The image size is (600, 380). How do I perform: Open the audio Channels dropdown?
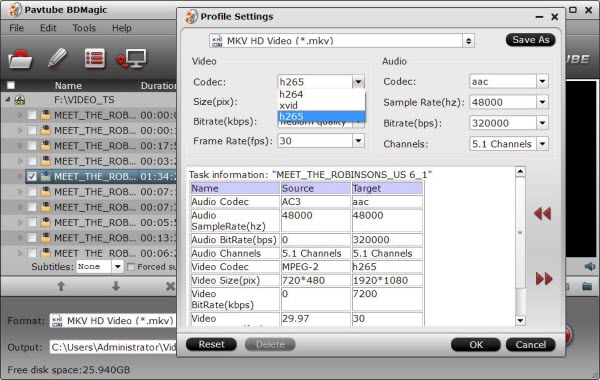pyautogui.click(x=542, y=144)
